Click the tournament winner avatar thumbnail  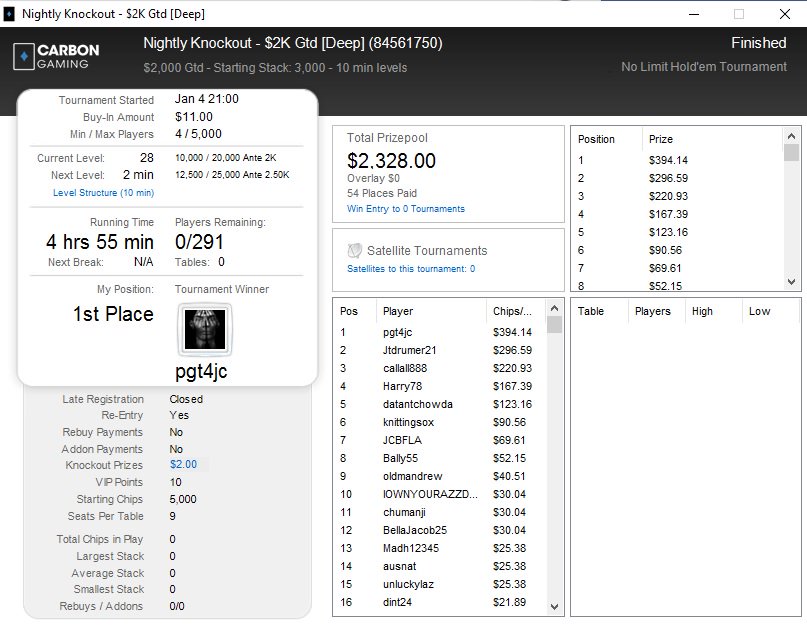205,330
